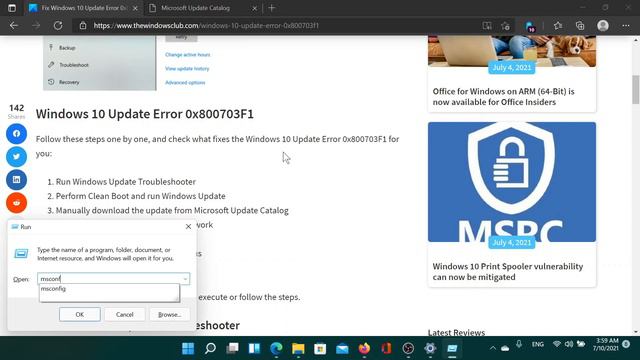Add this page to favorites
Image resolution: width=640 pixels, height=360 pixels.
(x=505, y=26)
